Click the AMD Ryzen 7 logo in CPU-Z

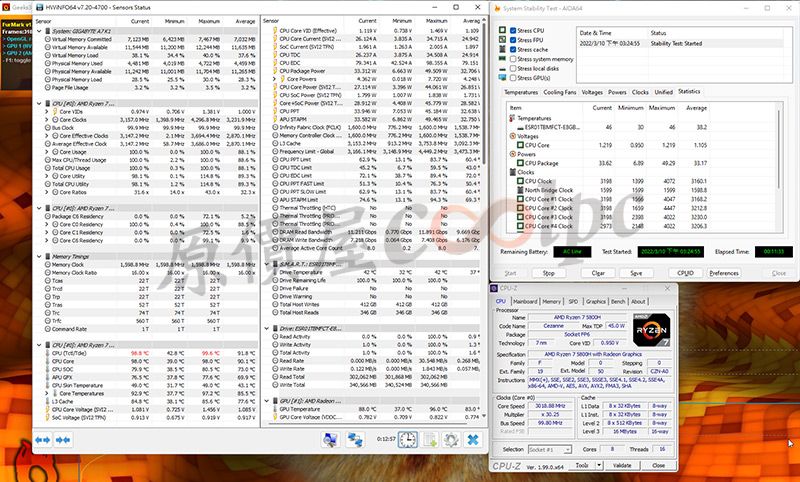(x=651, y=330)
